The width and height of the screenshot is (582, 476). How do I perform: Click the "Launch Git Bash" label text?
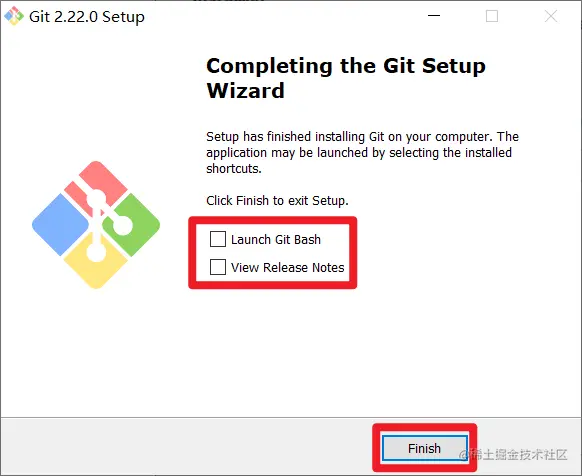[276, 239]
